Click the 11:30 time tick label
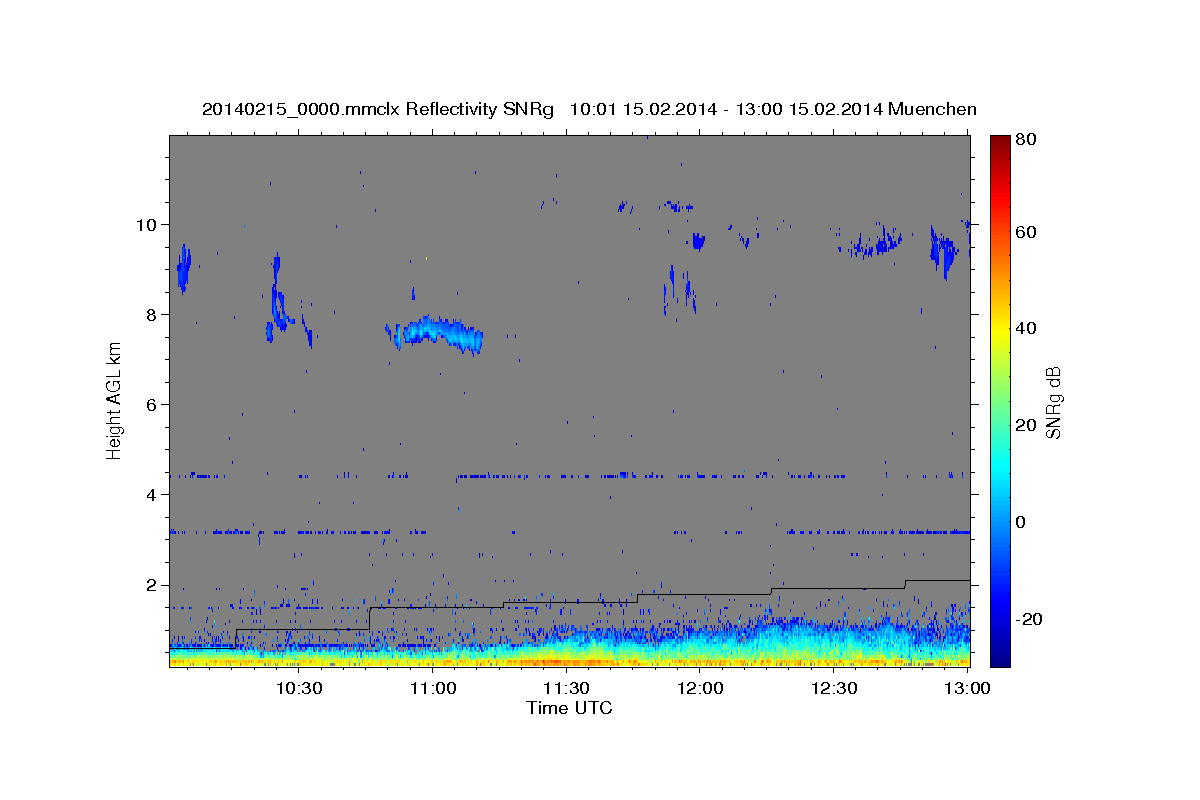Viewport: 1200px width, 800px height. tap(567, 688)
